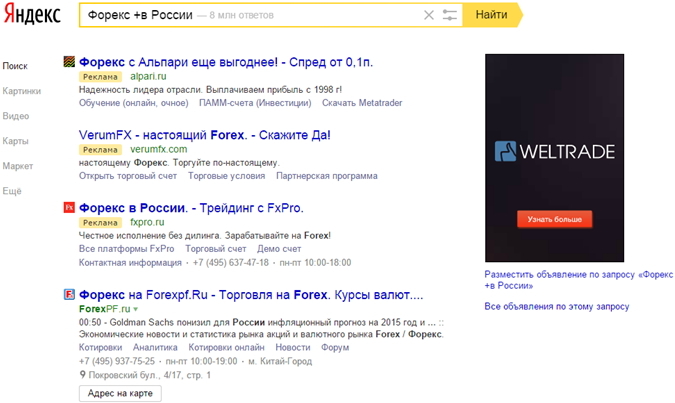The height and width of the screenshot is (403, 675).
Task: Click the Найти search button
Action: (x=492, y=15)
